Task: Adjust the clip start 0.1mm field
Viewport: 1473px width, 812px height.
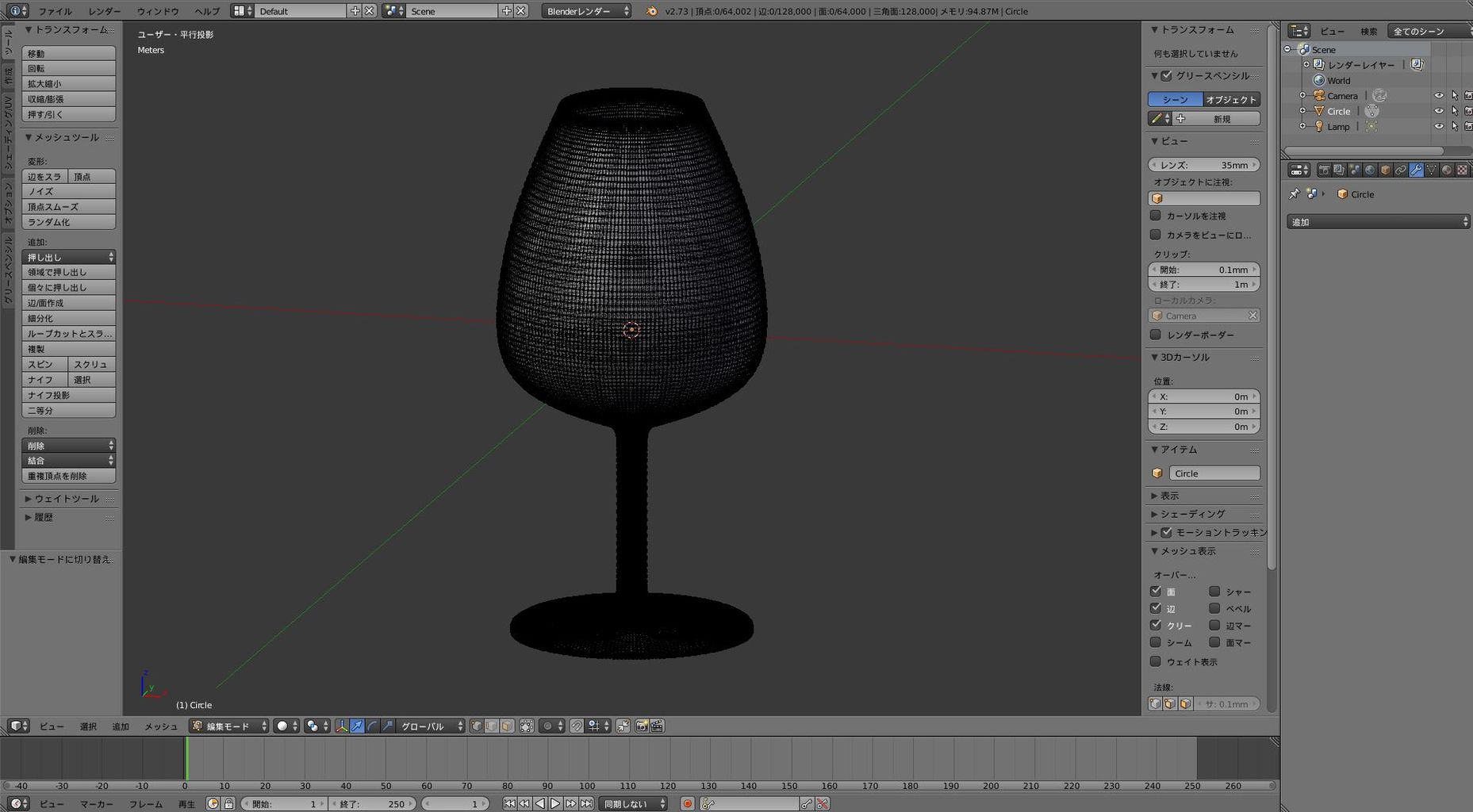Action: click(1204, 270)
